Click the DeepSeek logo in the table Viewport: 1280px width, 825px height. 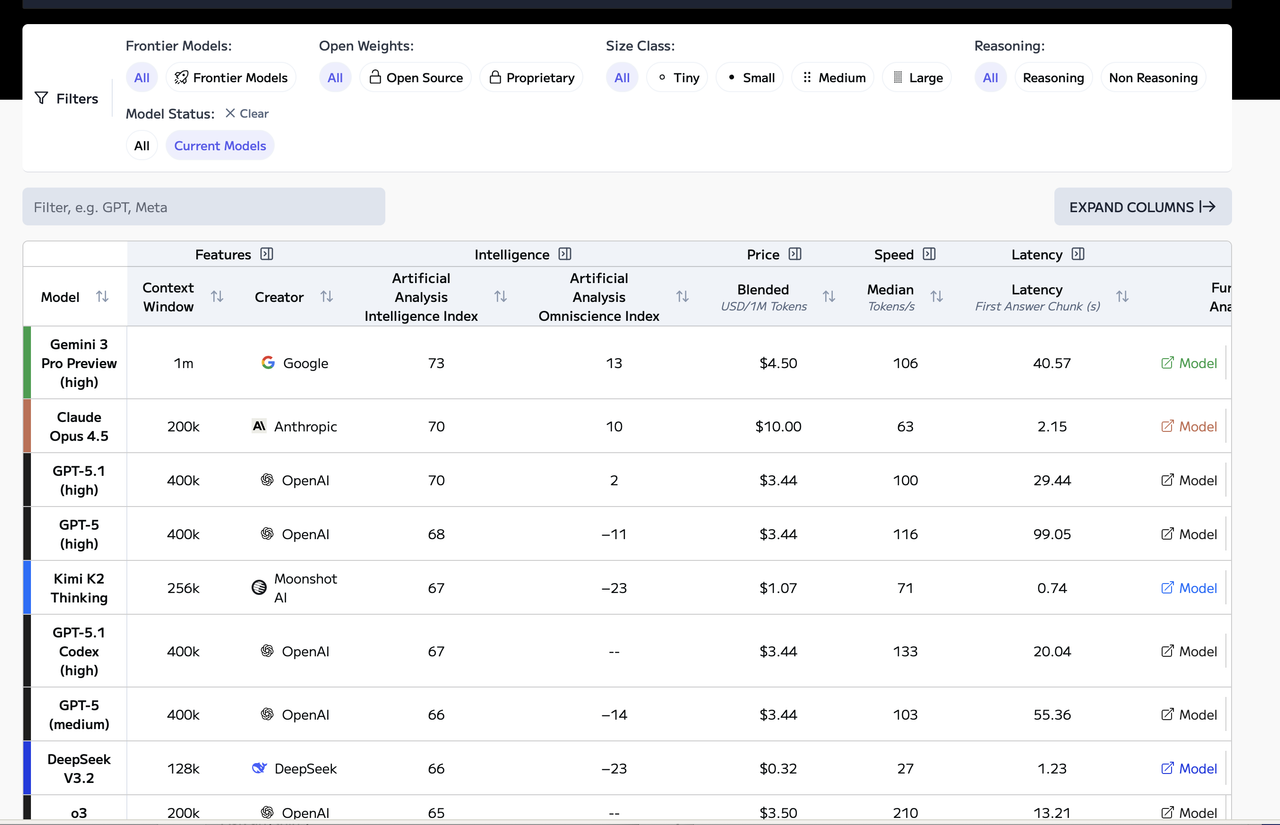click(261, 768)
